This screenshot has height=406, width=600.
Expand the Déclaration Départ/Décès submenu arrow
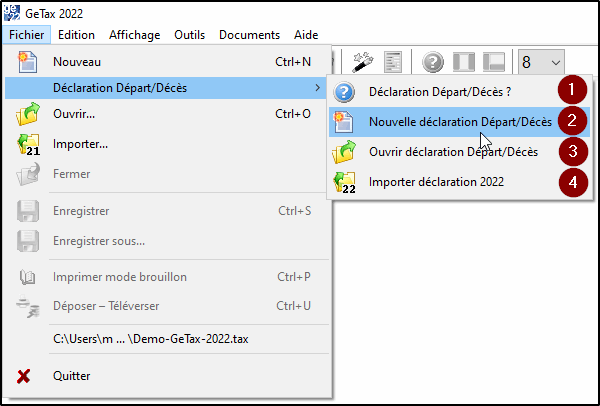coord(317,88)
